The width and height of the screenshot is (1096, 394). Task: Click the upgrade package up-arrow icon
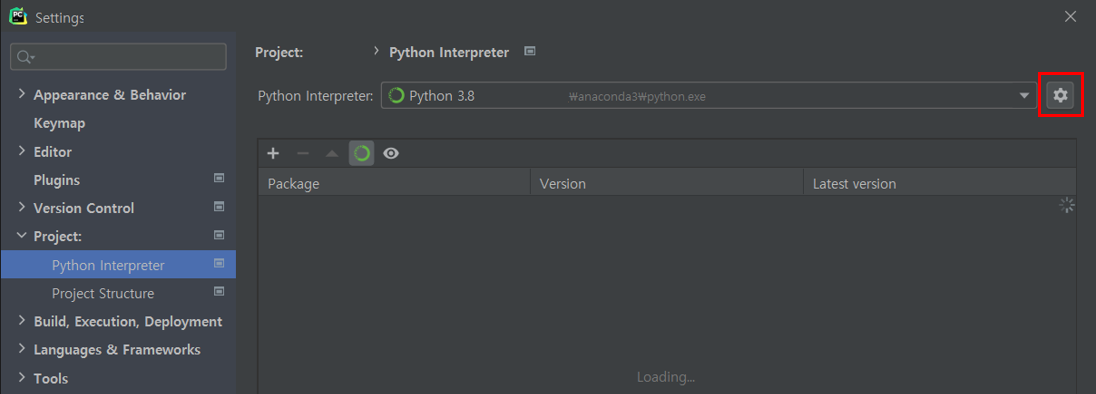tap(332, 154)
